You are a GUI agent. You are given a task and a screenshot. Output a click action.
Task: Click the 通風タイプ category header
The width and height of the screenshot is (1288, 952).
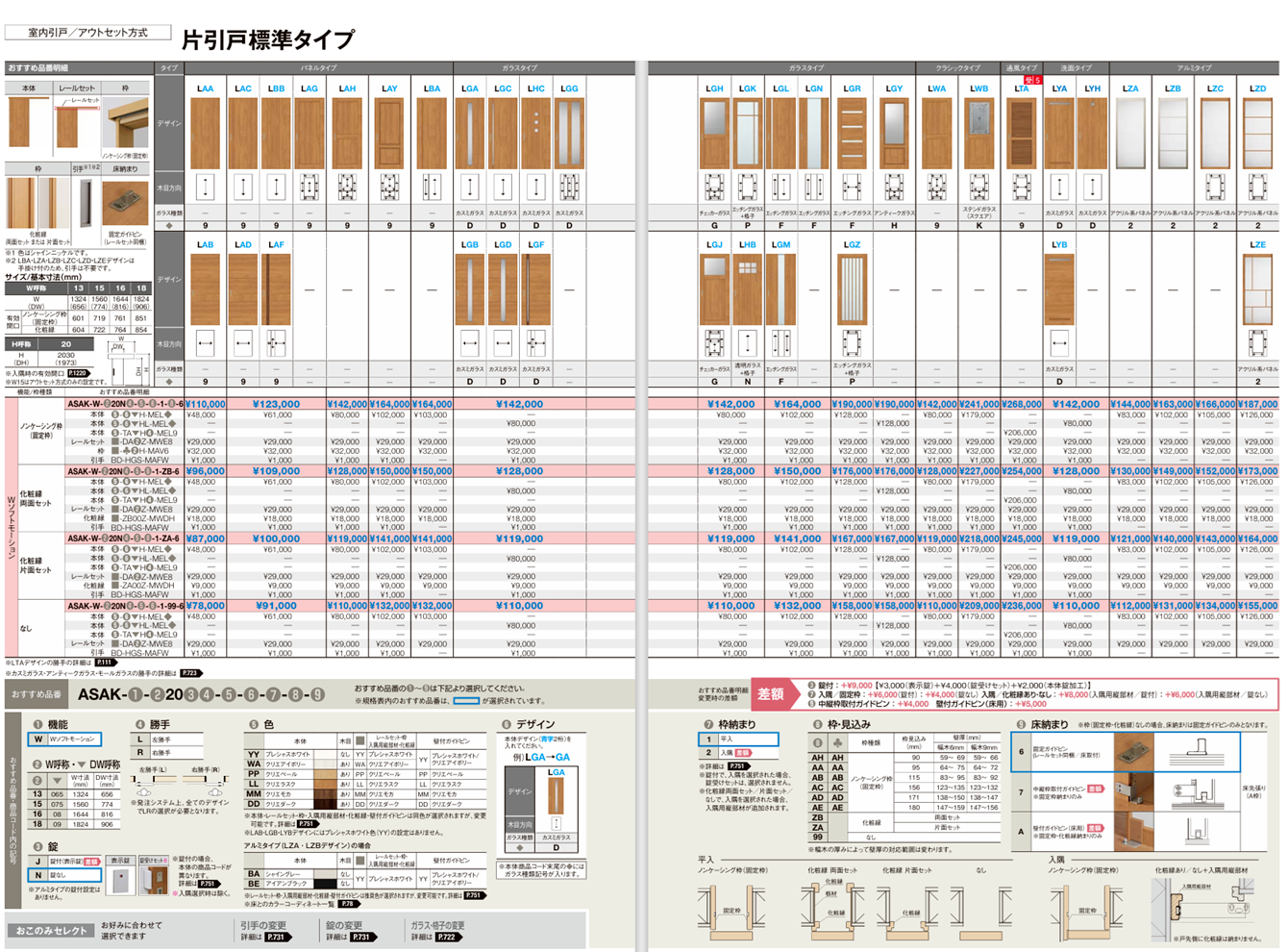click(1022, 68)
